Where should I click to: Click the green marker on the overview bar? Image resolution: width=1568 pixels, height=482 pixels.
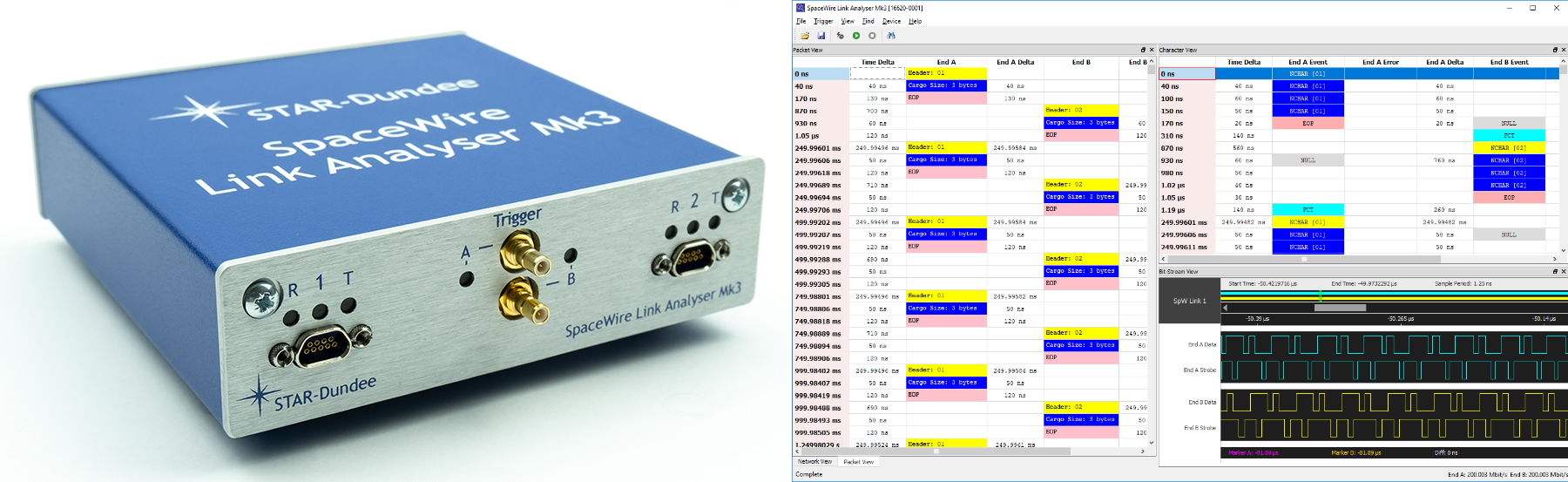1321,296
